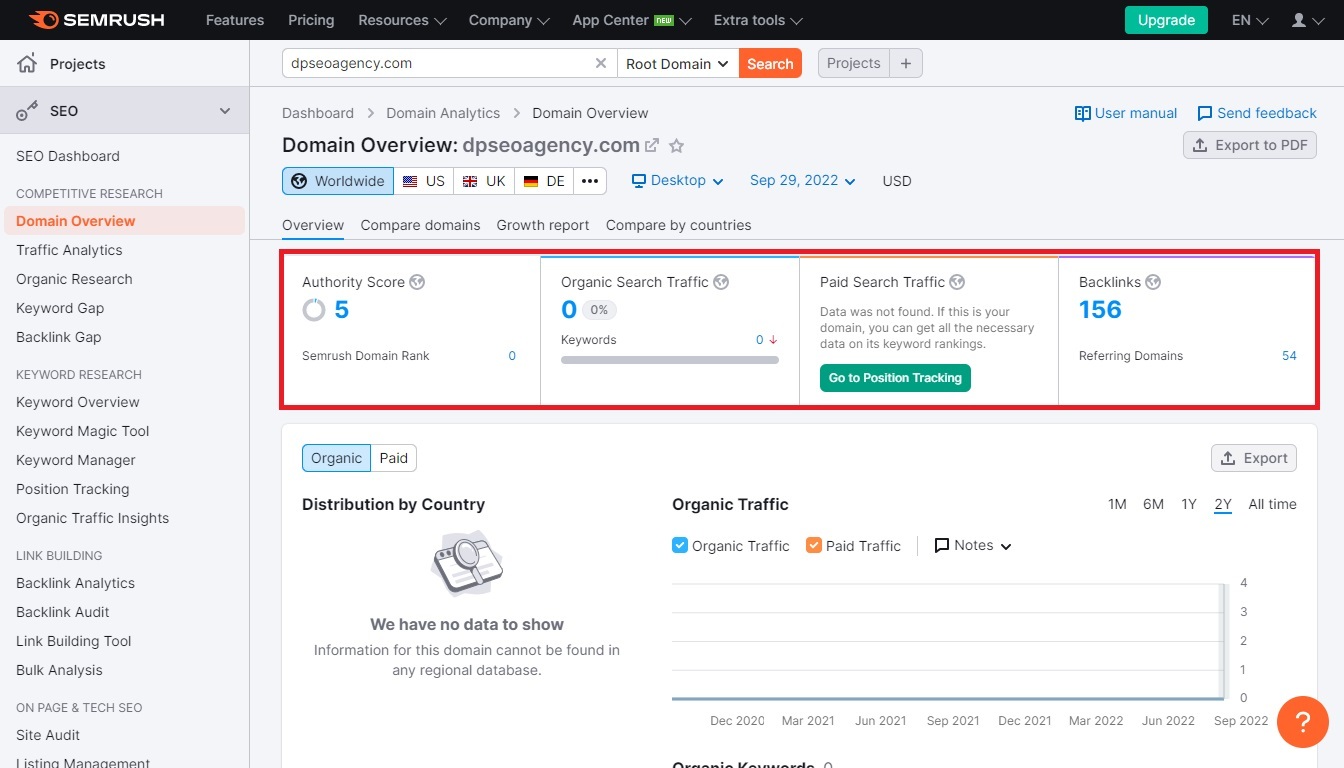Open the Company dropdown menu
Viewport: 1344px width, 768px height.
(510, 20)
